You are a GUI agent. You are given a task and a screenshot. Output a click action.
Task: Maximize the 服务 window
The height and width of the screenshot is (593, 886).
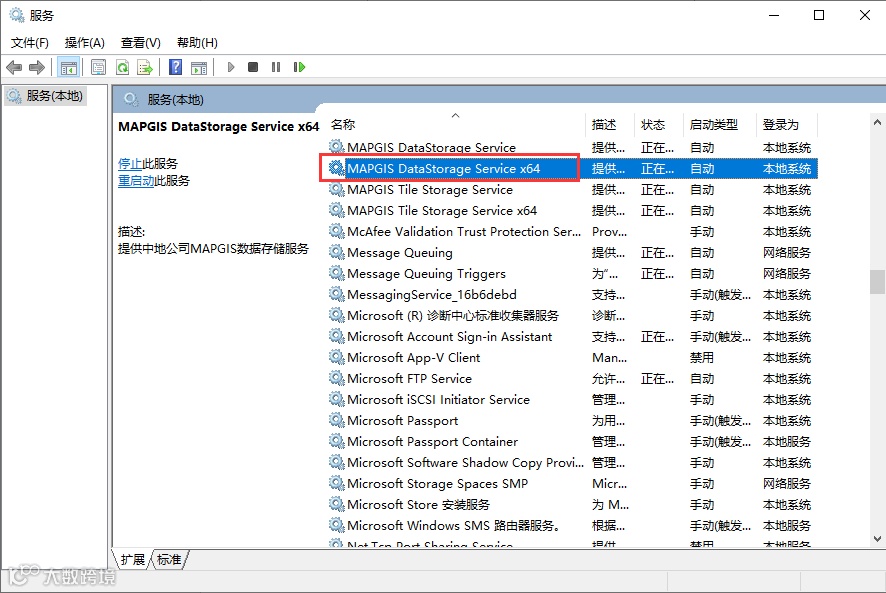(819, 15)
